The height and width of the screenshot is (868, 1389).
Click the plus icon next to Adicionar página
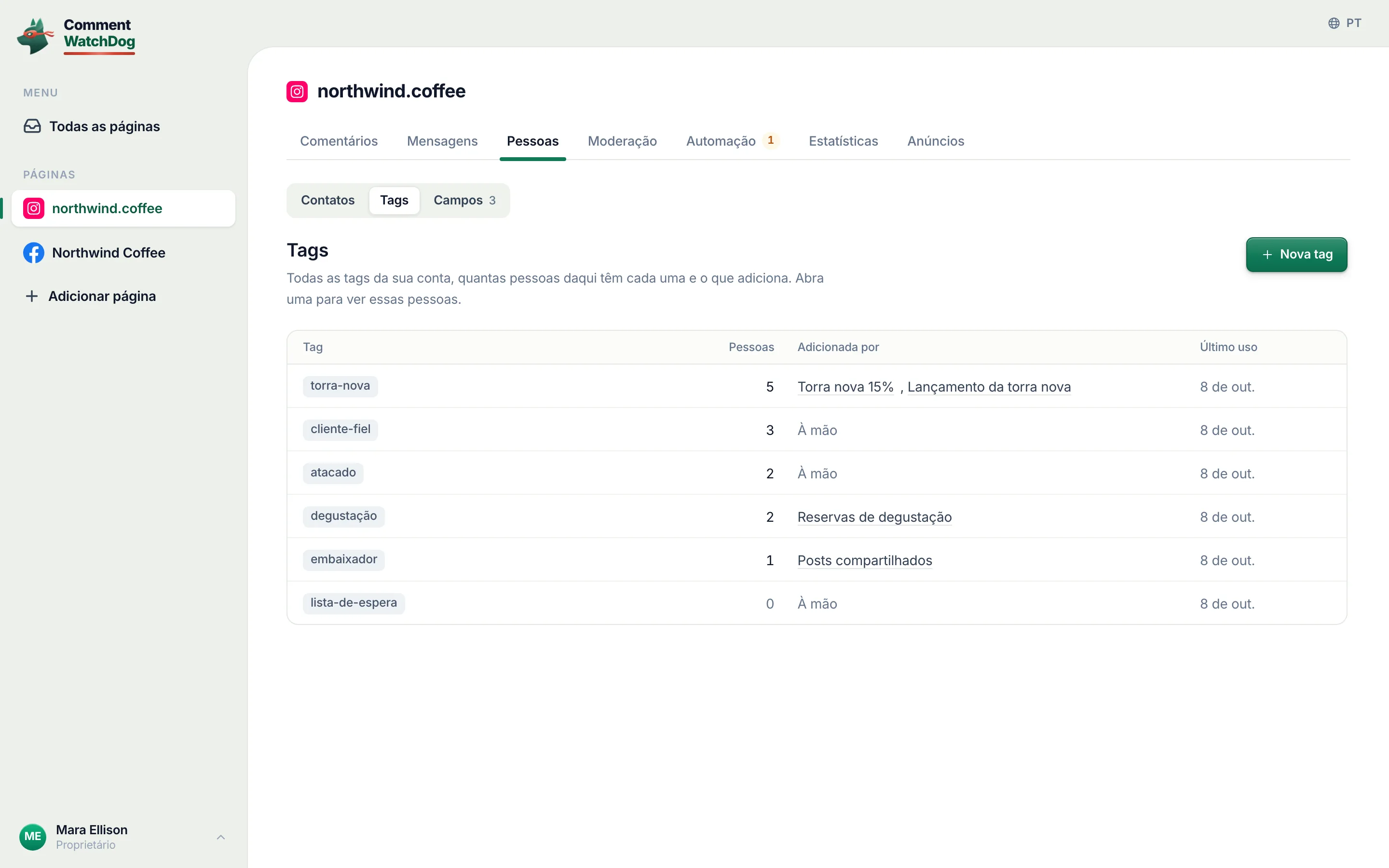coord(32,296)
